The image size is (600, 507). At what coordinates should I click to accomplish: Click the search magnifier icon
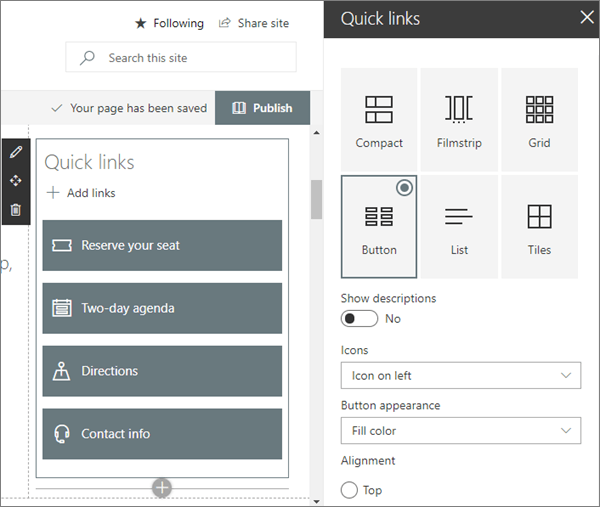coord(87,58)
